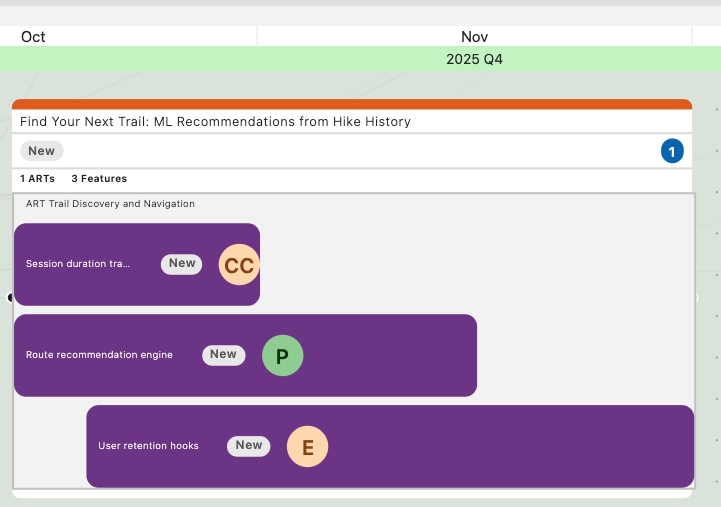Click the CC assignee avatar
The height and width of the screenshot is (507, 721).
(239, 265)
